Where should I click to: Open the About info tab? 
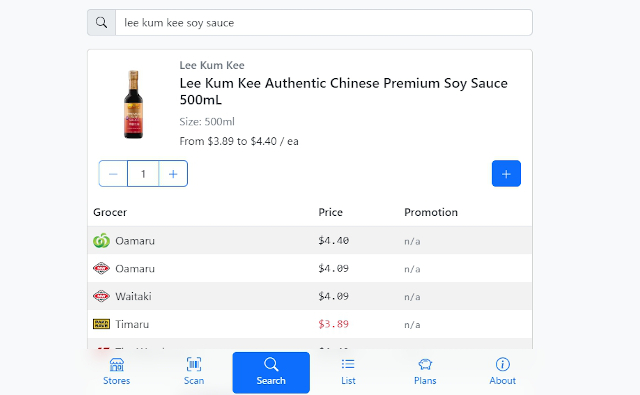click(x=502, y=372)
